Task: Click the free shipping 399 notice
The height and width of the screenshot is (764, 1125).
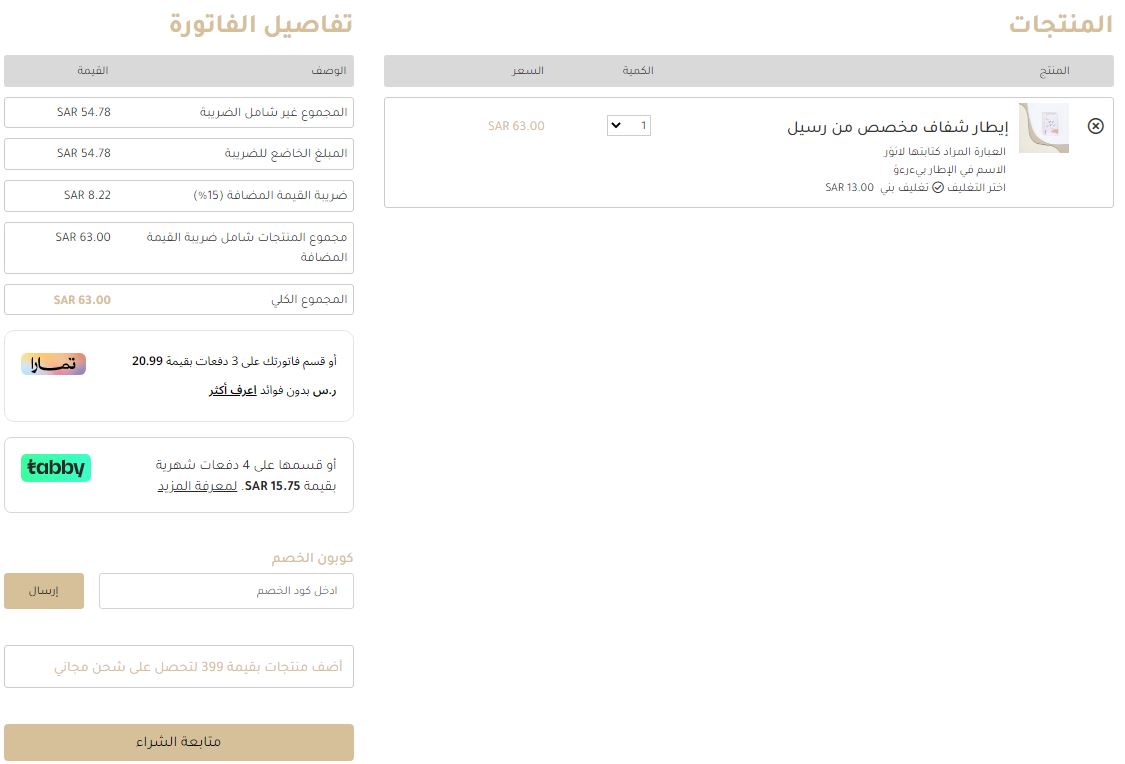Action: (179, 666)
